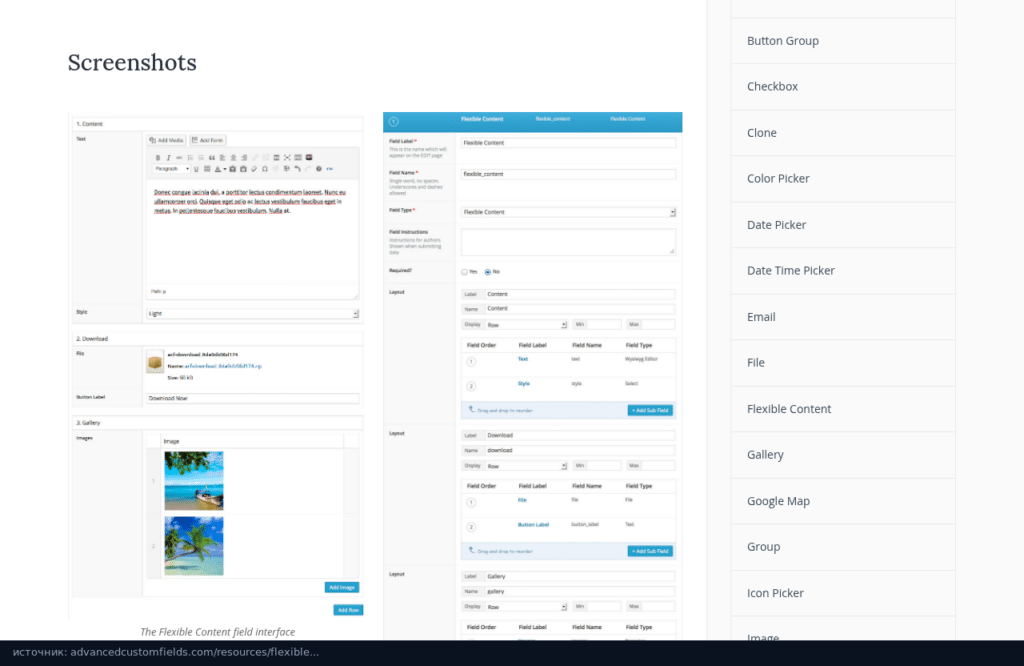The height and width of the screenshot is (666, 1024).
Task: Click the 'The Flexible Content field interface' caption
Action: tap(217, 632)
